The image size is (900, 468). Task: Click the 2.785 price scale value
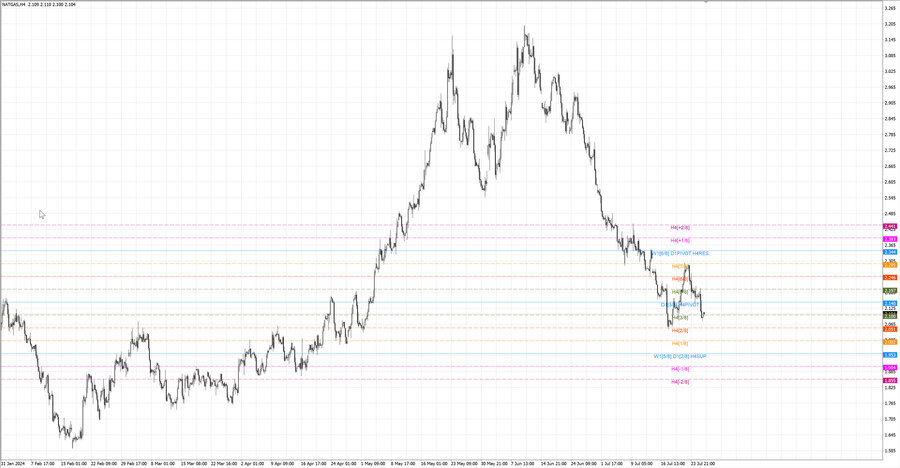890,134
